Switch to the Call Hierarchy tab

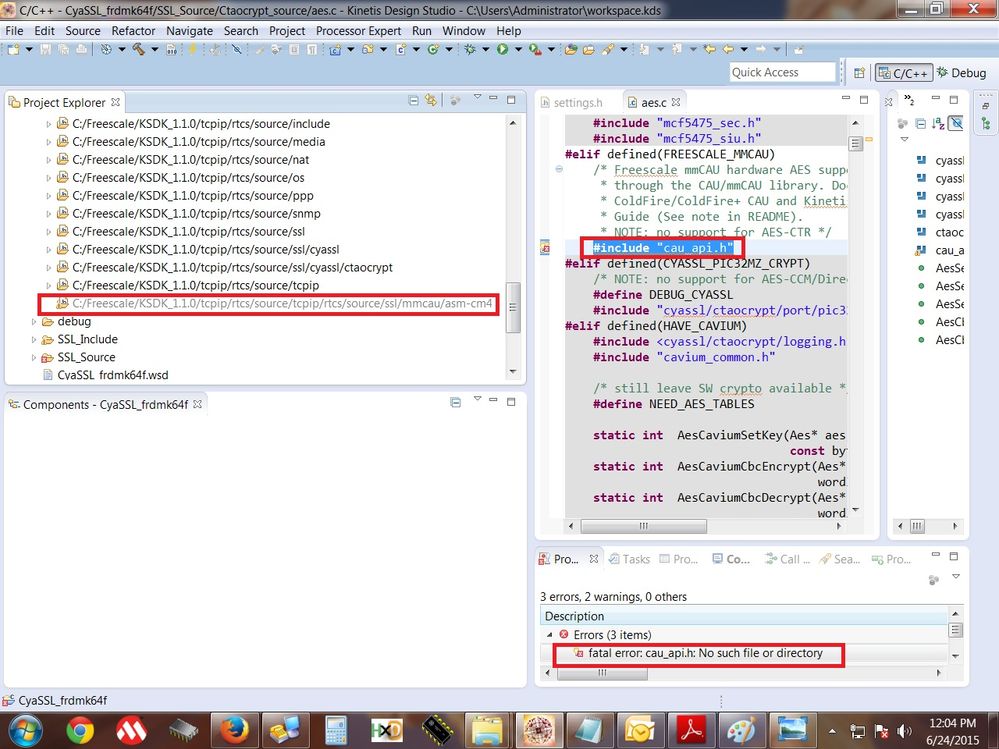click(787, 559)
